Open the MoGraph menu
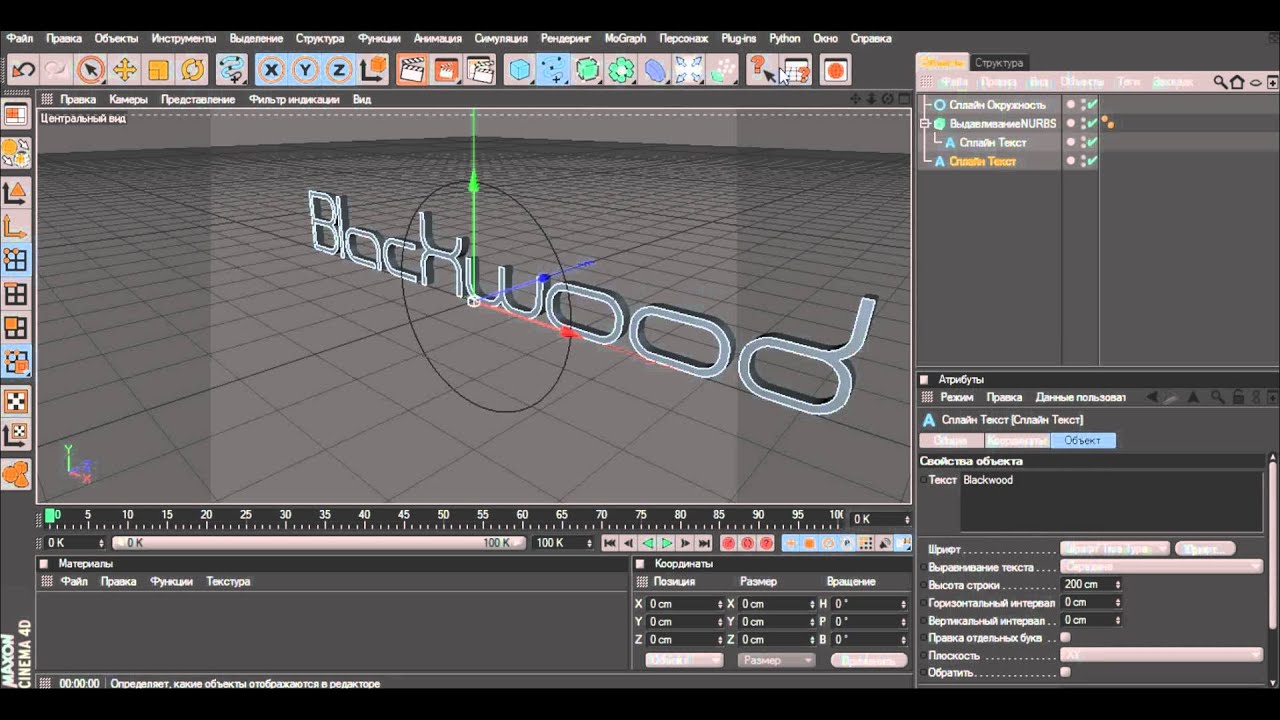The width and height of the screenshot is (1280, 720). (625, 38)
